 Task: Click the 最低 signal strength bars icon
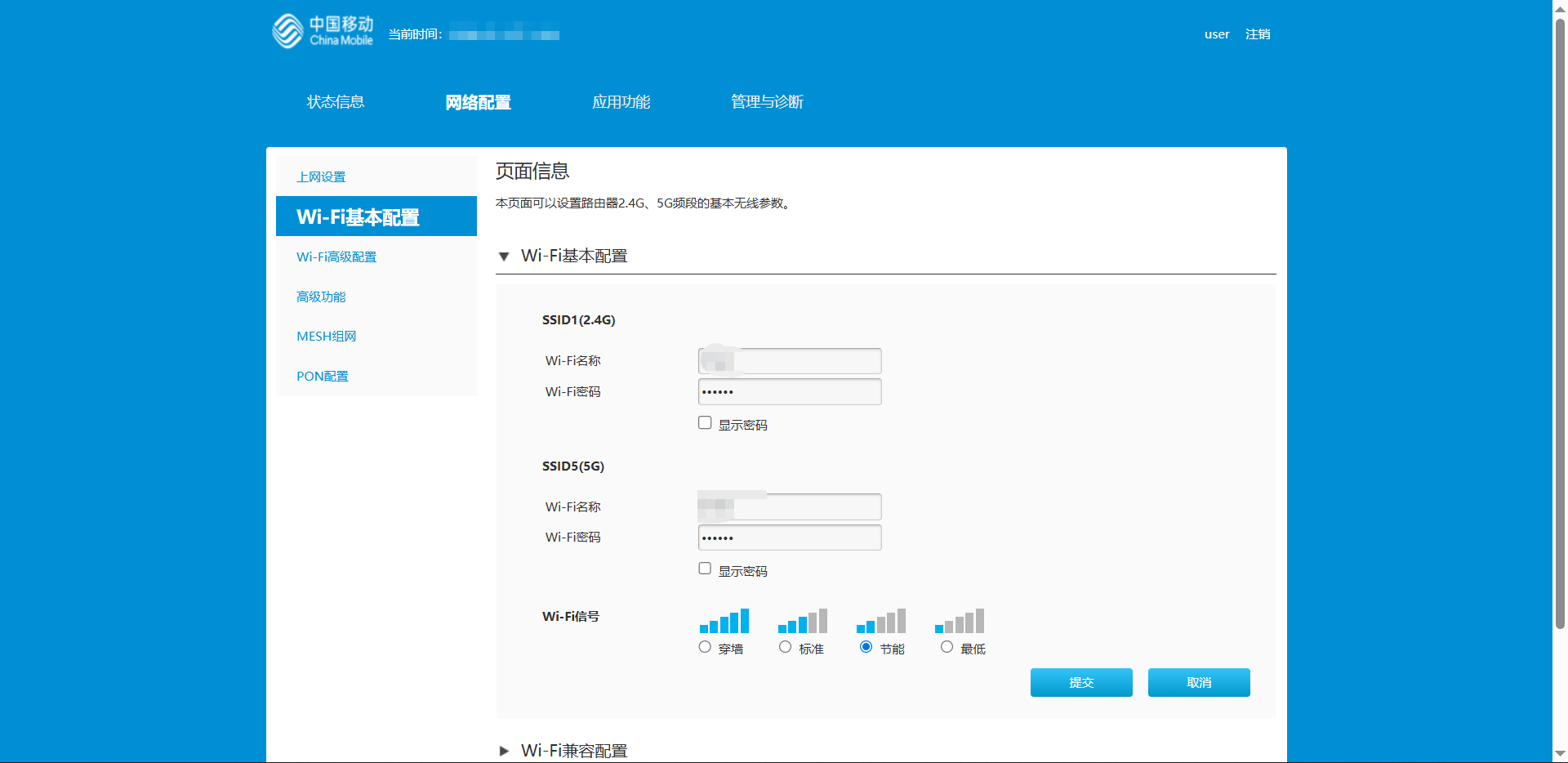[x=959, y=622]
